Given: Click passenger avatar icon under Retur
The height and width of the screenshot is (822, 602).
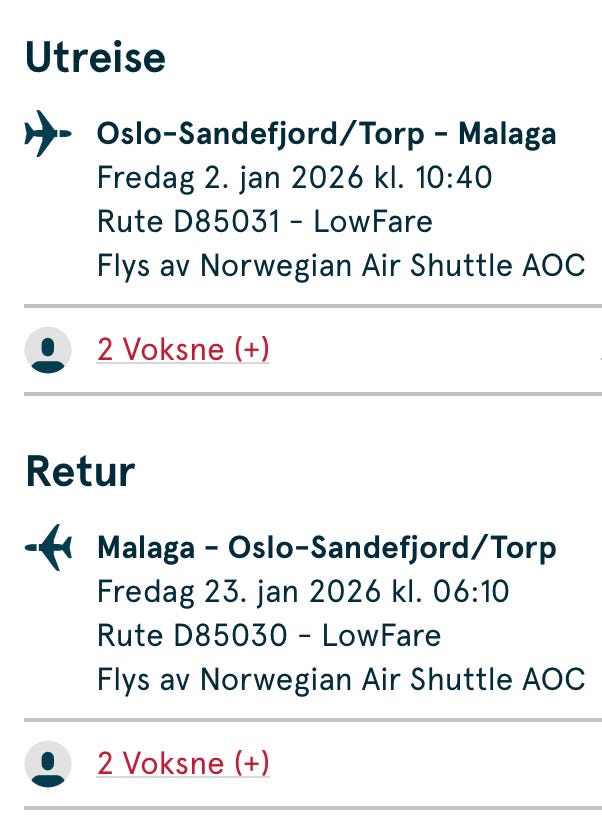Looking at the screenshot, I should 48,764.
